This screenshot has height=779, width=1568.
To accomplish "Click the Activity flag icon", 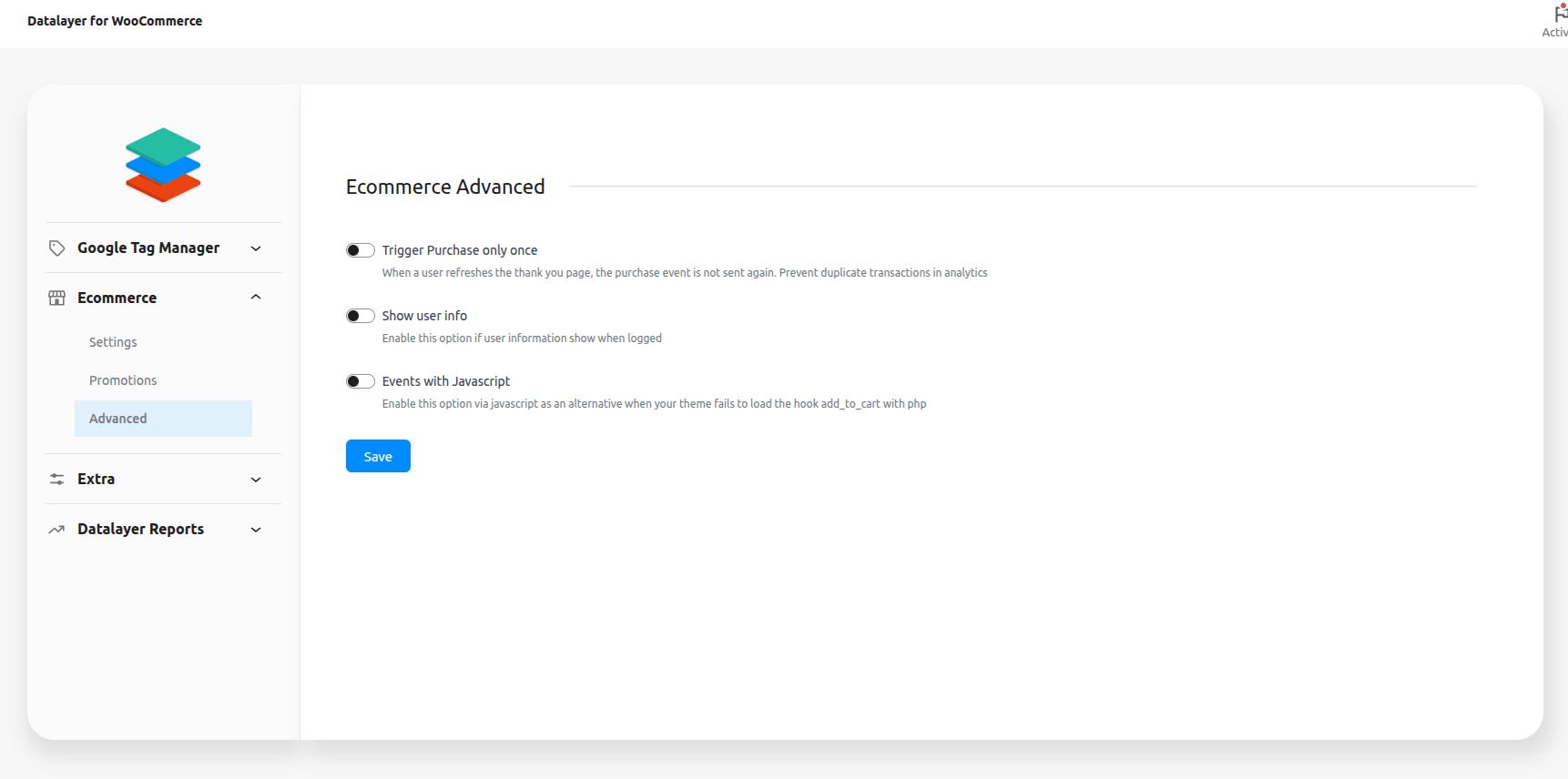I will pyautogui.click(x=1559, y=15).
